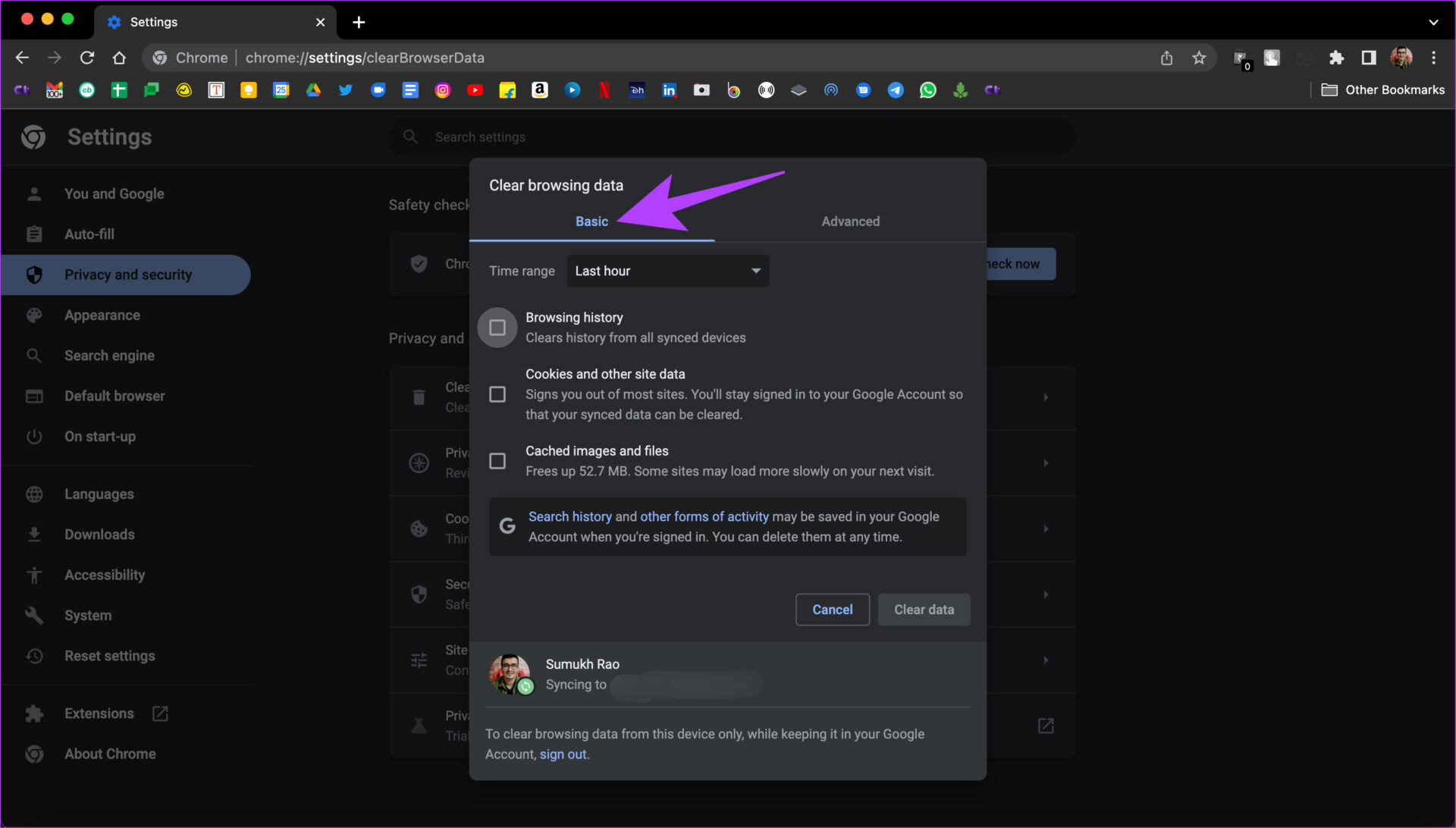Tick Cached images and files checkbox
1456x828 pixels.
pos(497,461)
